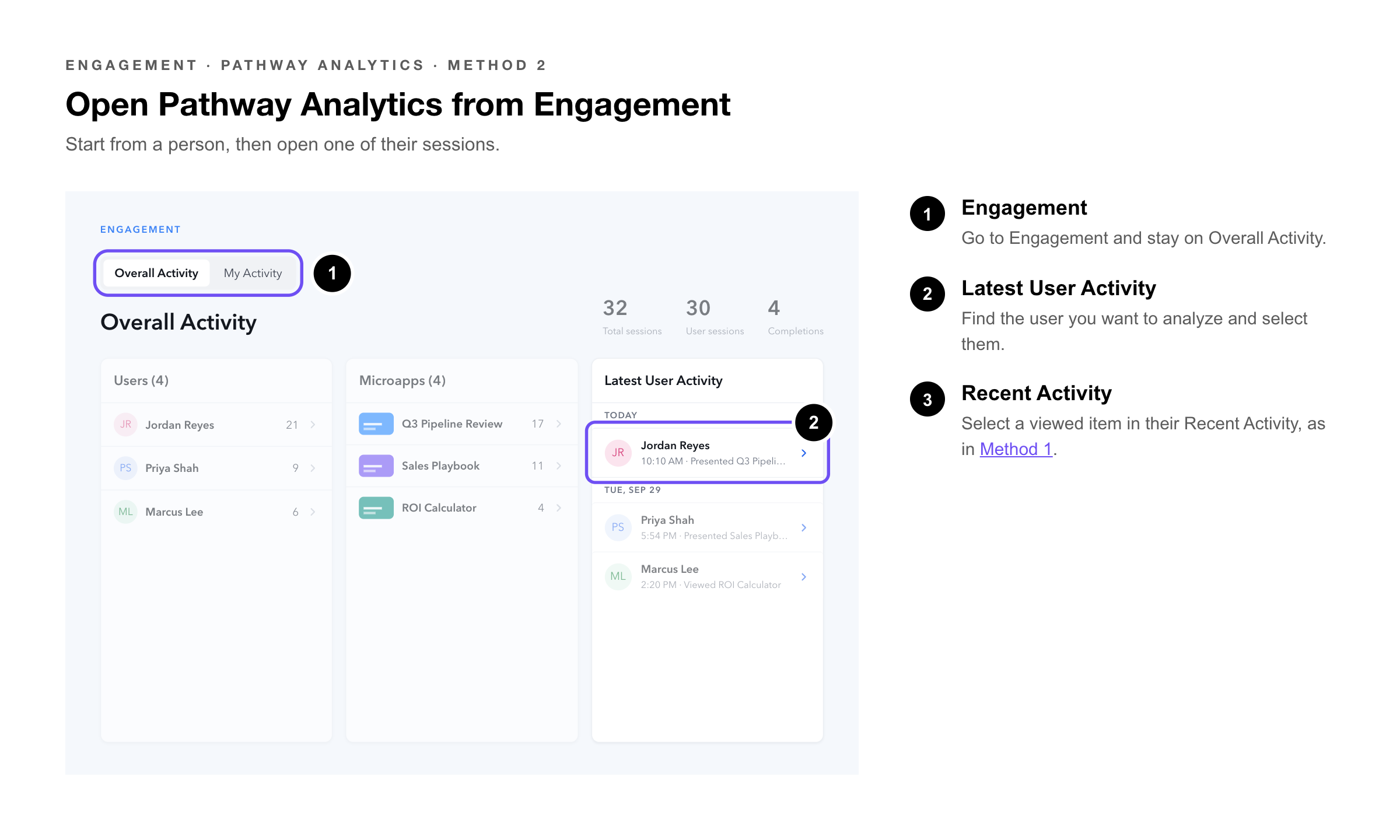The image size is (1400, 840).
Task: Open Priya Shah activity arrow in Latest User Activity
Action: click(804, 527)
